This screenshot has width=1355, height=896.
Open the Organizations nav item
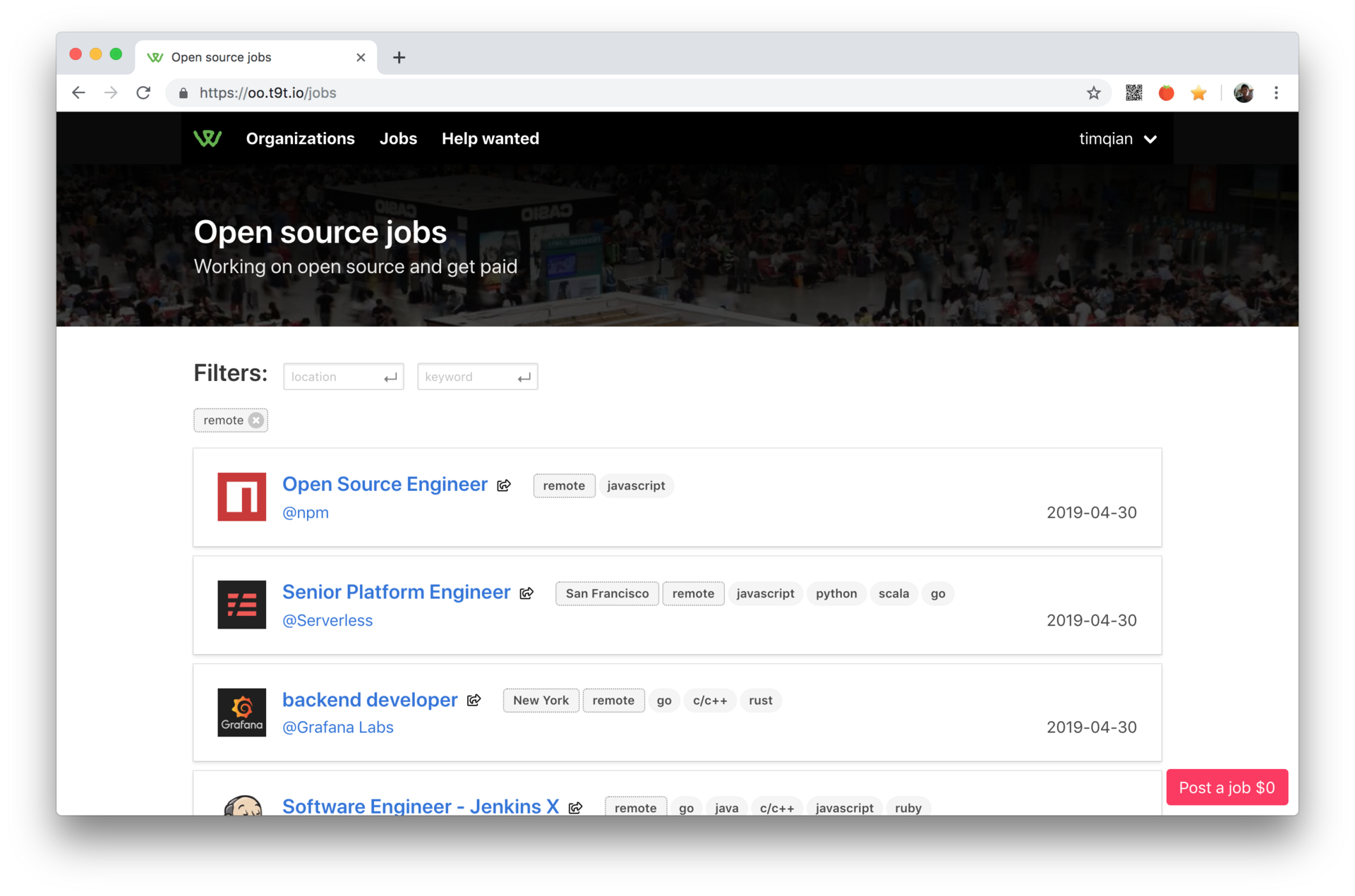coord(300,138)
